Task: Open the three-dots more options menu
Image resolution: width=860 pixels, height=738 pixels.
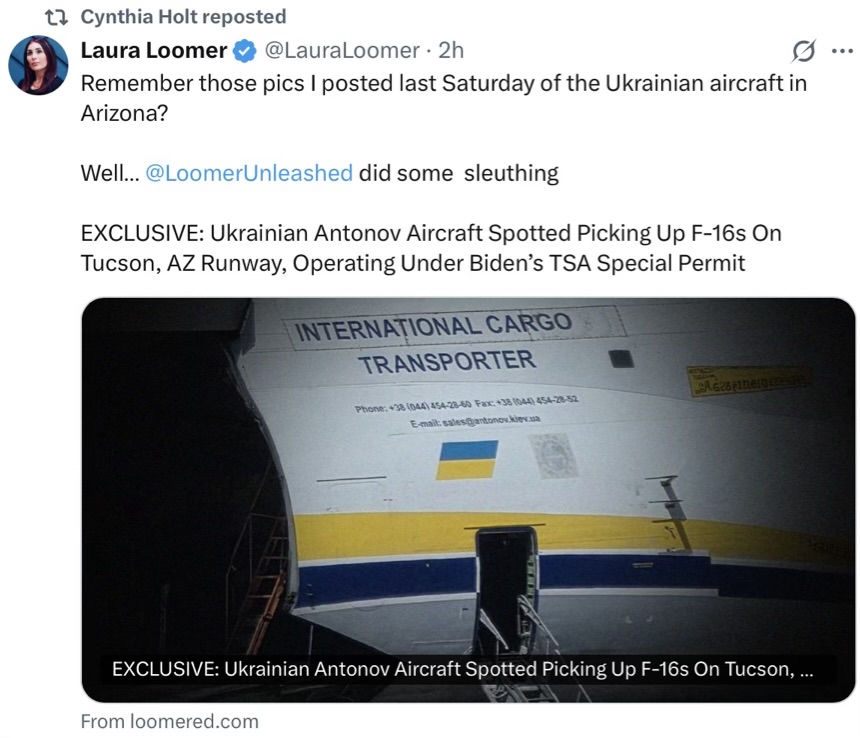Action: coord(842,51)
